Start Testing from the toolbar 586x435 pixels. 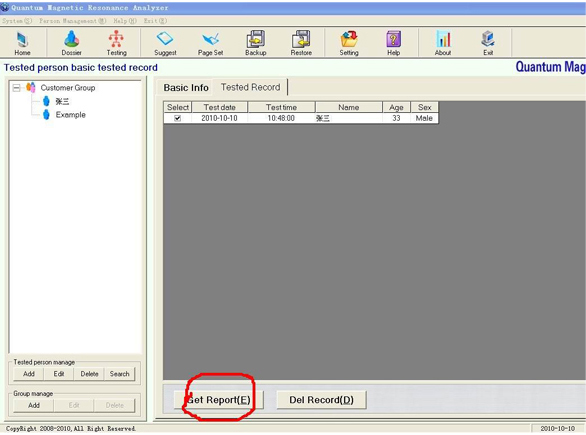tap(116, 39)
